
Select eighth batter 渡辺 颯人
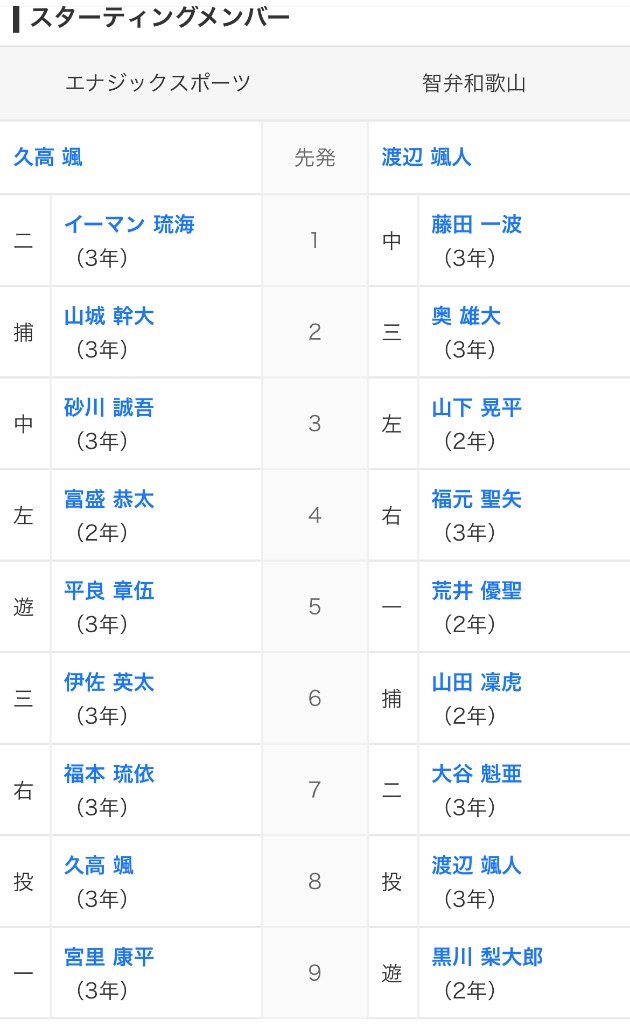pos(477,865)
